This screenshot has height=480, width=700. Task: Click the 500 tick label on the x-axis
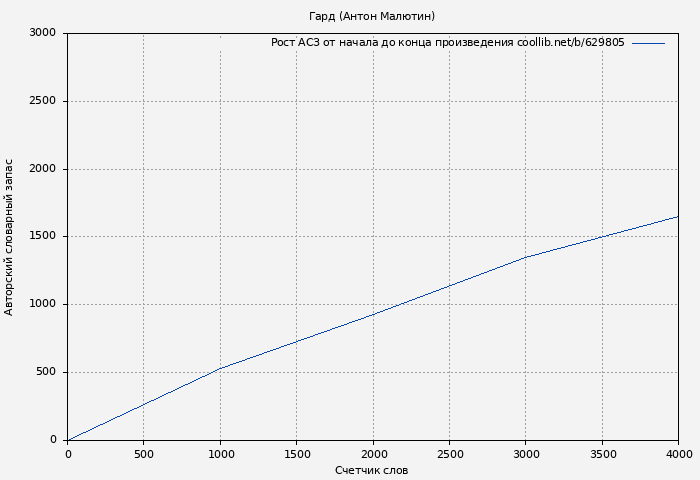[x=143, y=454]
